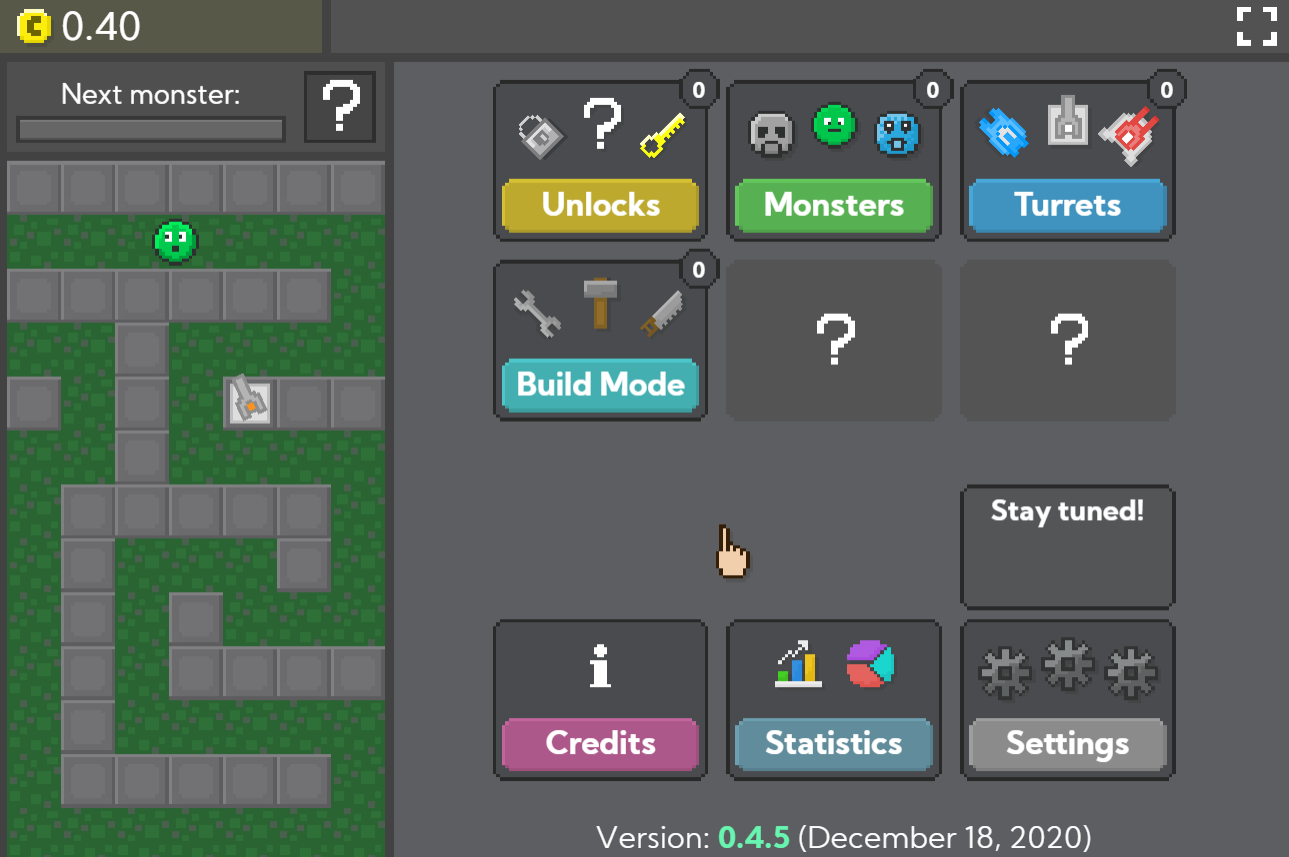Click the next monster progress bar
Viewport: 1289px width, 857px height.
(151, 130)
